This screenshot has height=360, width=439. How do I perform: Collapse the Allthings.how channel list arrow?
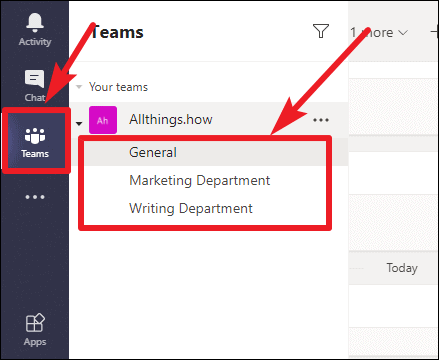tap(79, 124)
